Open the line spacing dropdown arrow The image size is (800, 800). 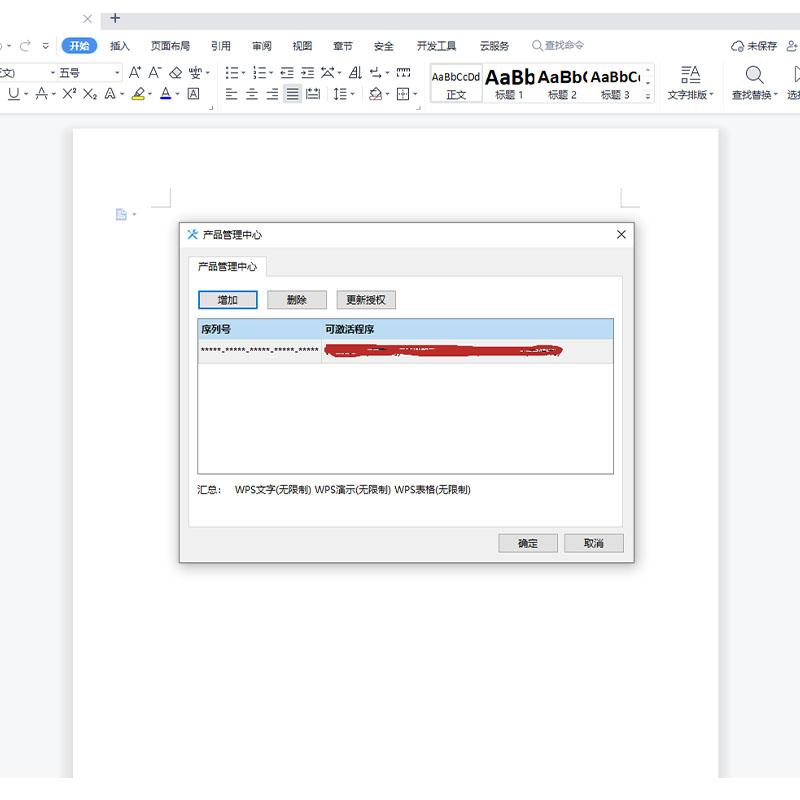352,94
